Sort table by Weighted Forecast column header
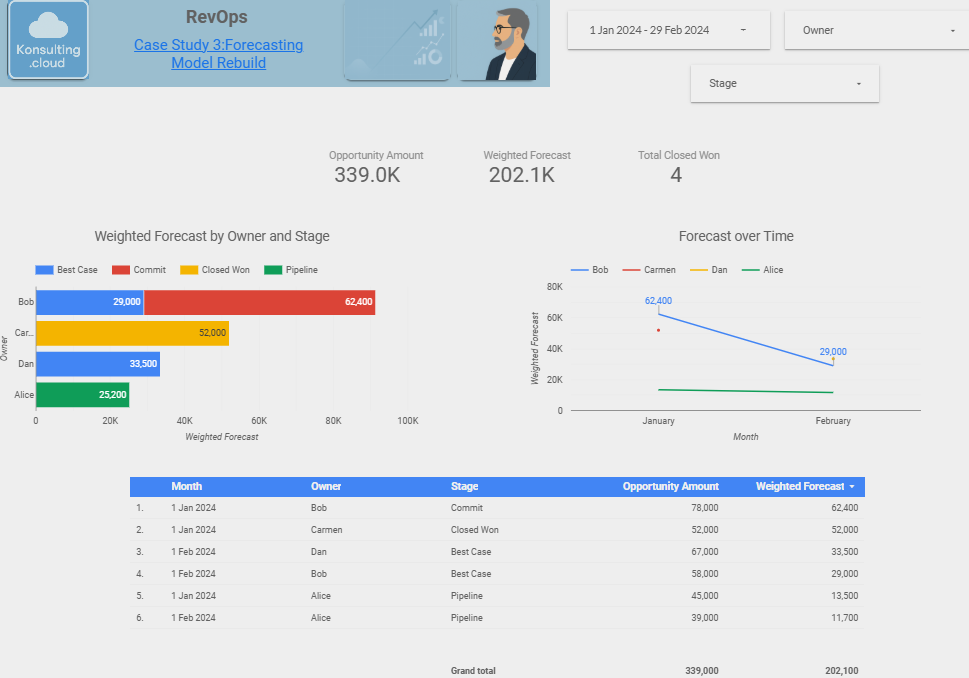The width and height of the screenshot is (969, 678). click(x=799, y=487)
